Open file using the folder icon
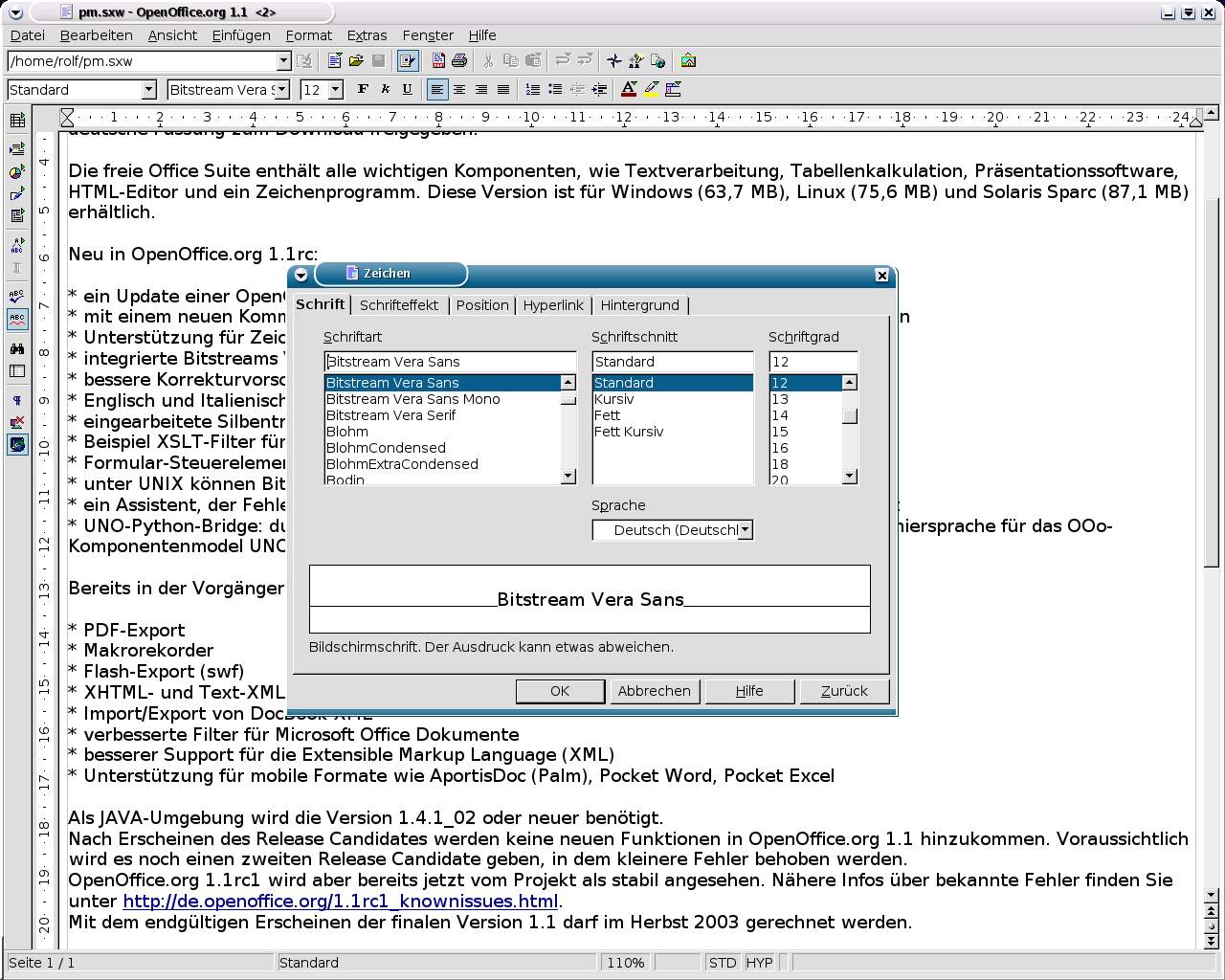This screenshot has height=980, width=1225. (x=356, y=61)
